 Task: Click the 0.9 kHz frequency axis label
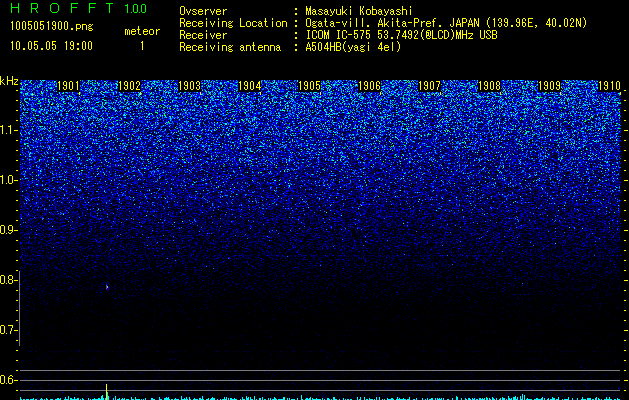click(8, 230)
